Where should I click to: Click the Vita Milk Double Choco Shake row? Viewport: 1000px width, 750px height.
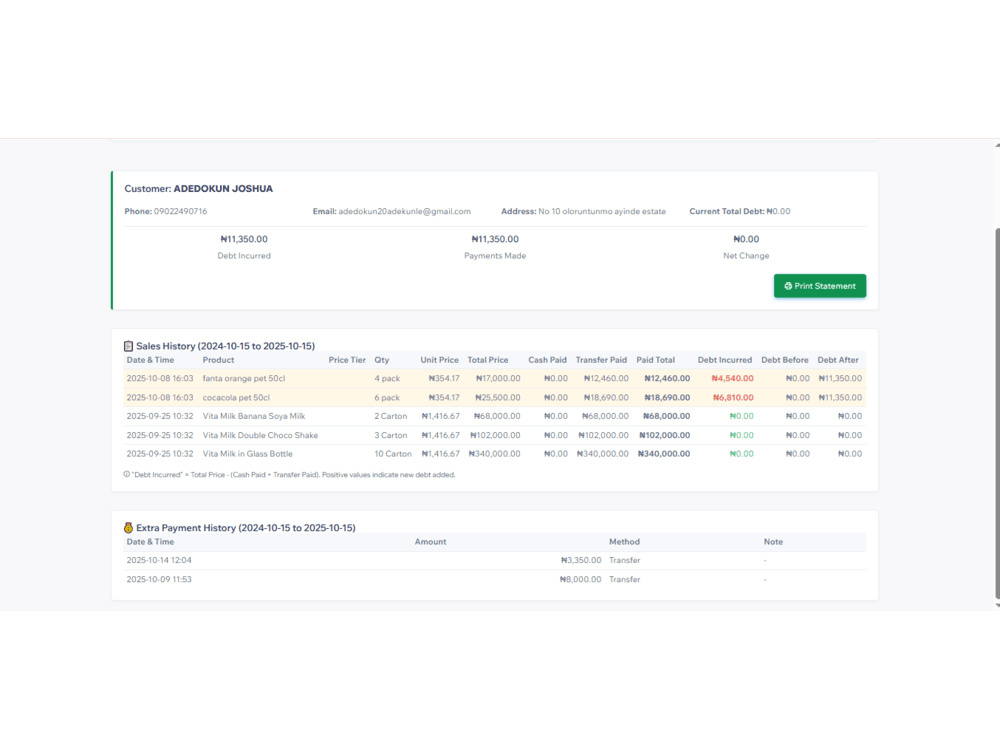coord(495,435)
